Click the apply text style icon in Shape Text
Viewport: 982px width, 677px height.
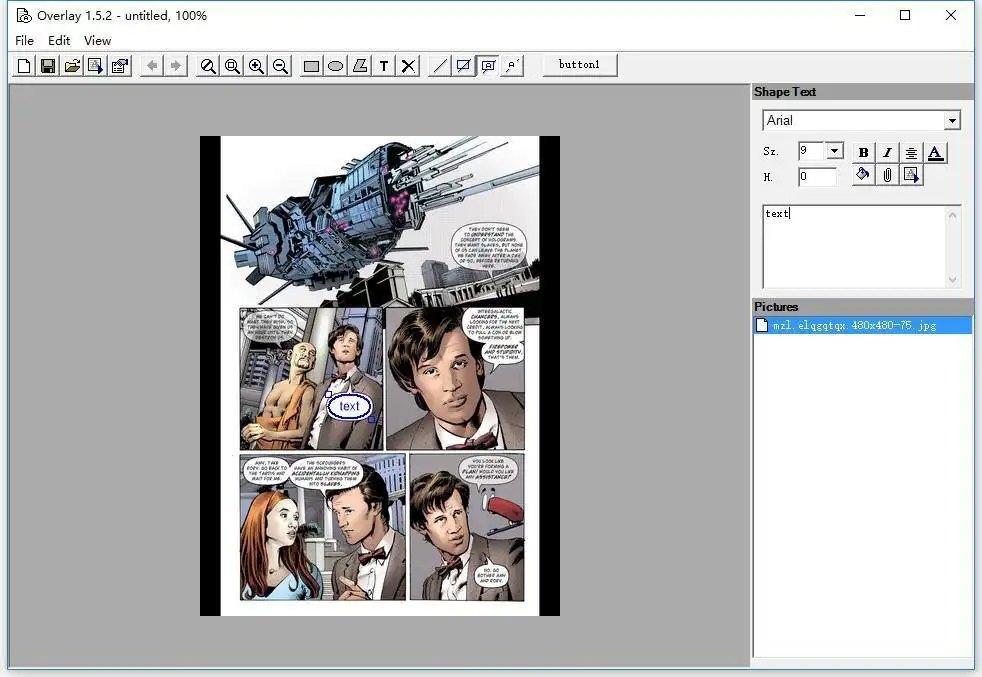[x=911, y=175]
